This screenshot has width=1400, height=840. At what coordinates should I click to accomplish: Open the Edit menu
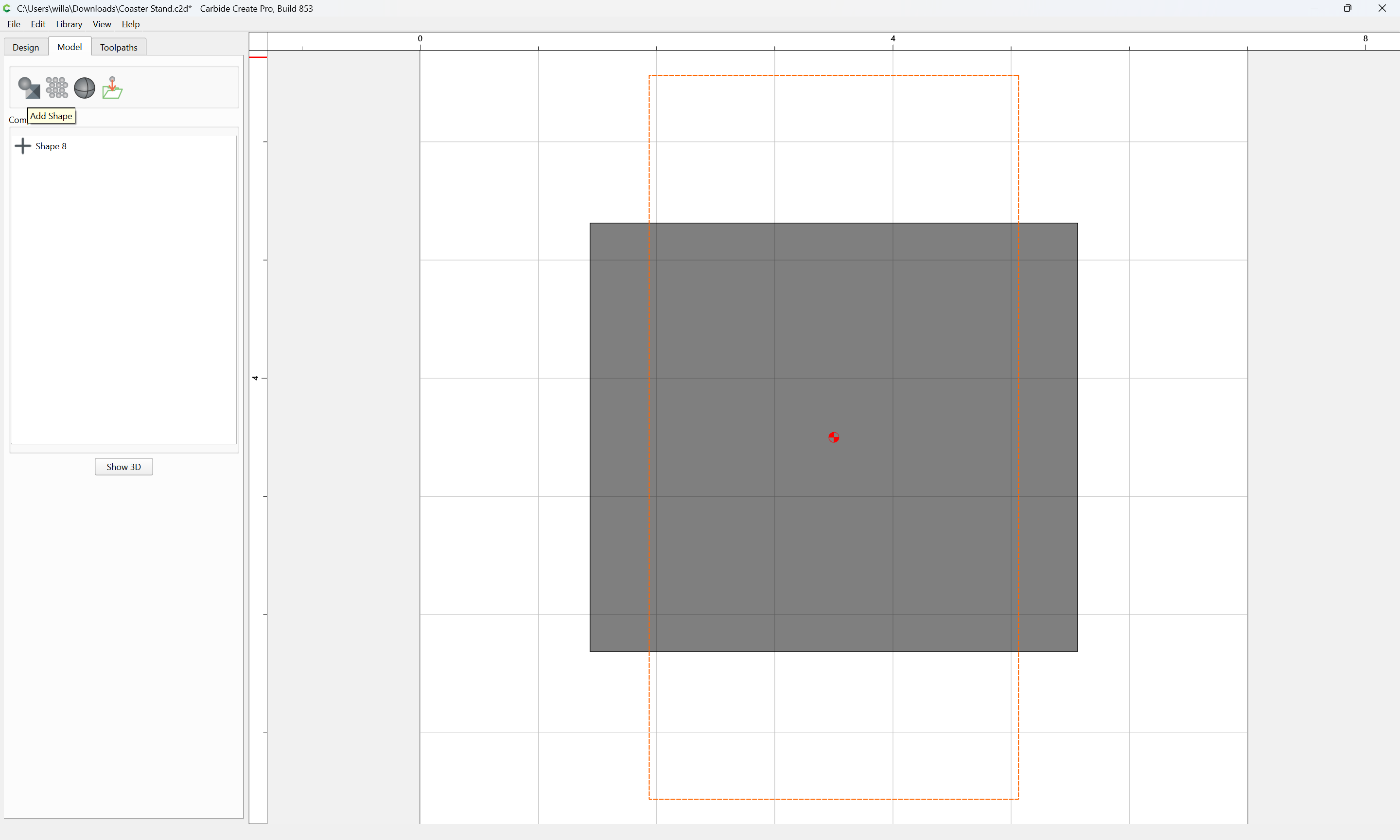point(38,24)
